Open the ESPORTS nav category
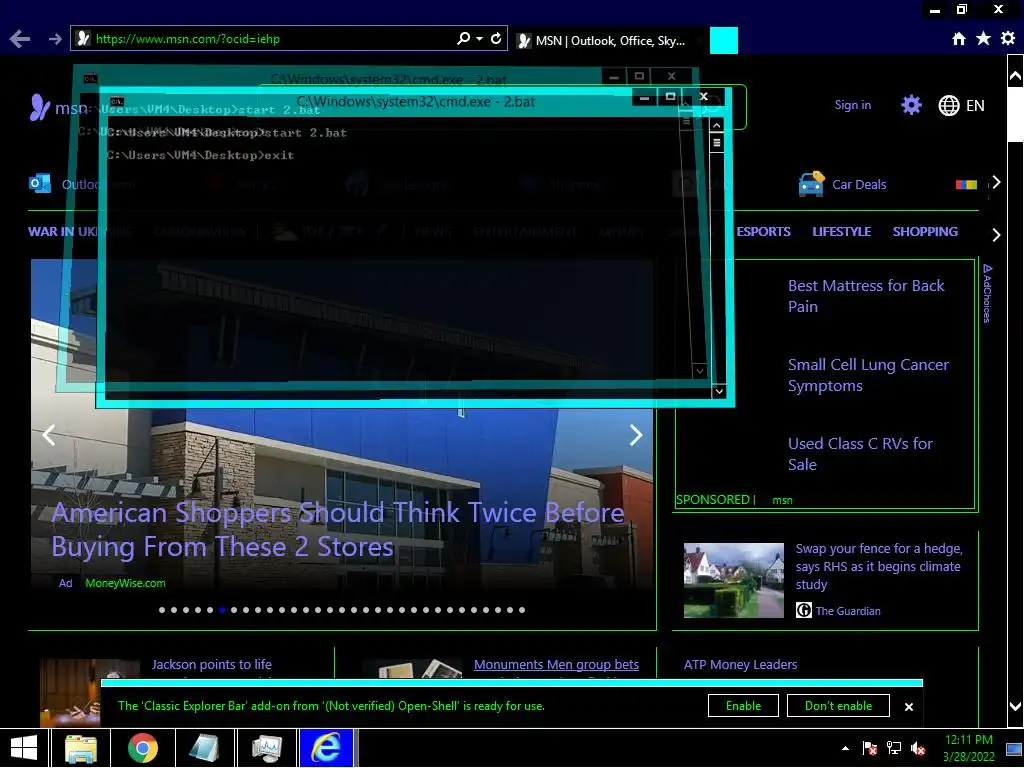This screenshot has width=1024, height=768. (x=763, y=231)
